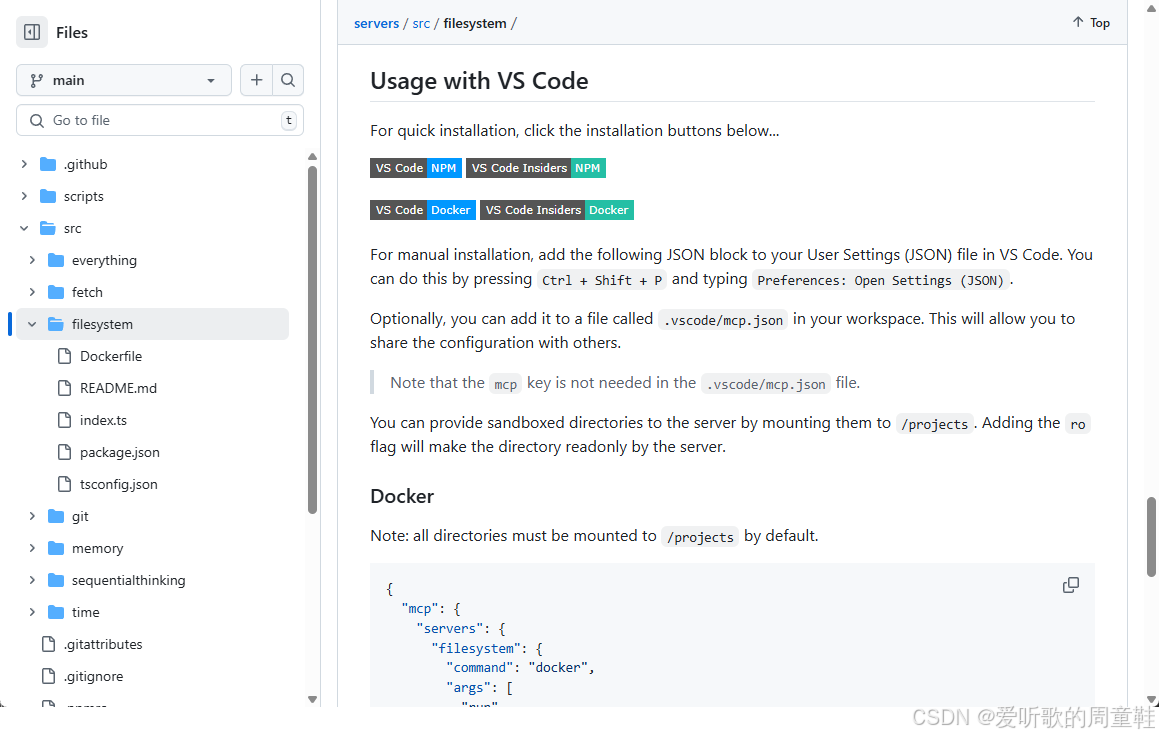Click the Docker section heading
The image size is (1159, 737).
402,496
